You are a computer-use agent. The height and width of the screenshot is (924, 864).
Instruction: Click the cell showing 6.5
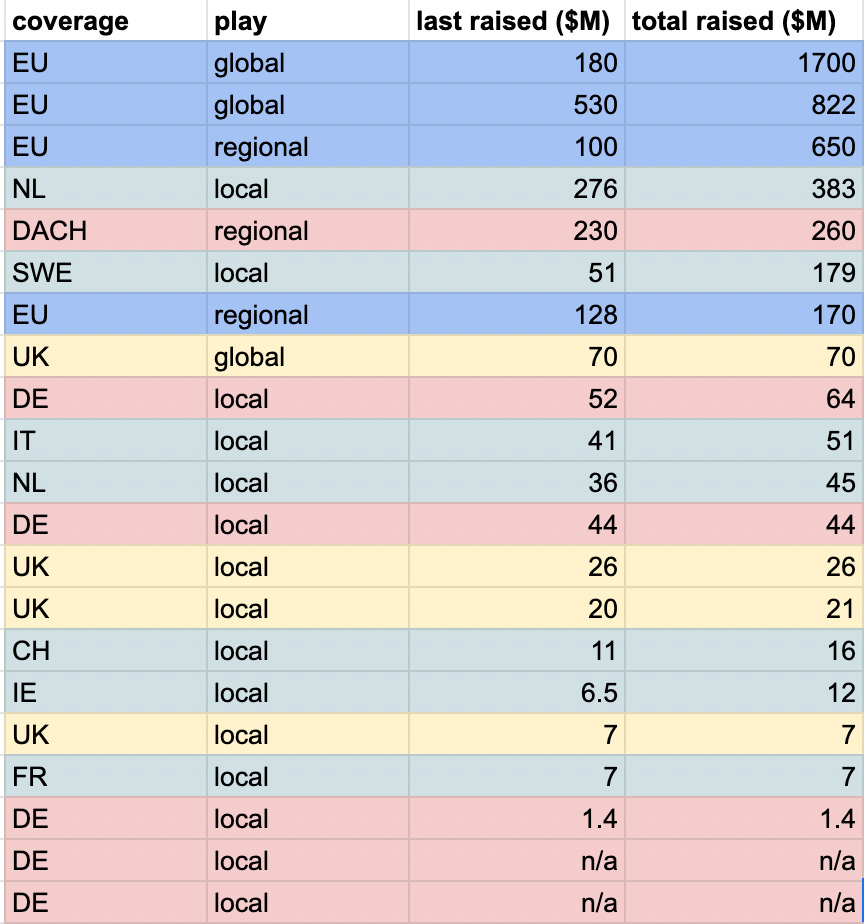pyautogui.click(x=516, y=693)
